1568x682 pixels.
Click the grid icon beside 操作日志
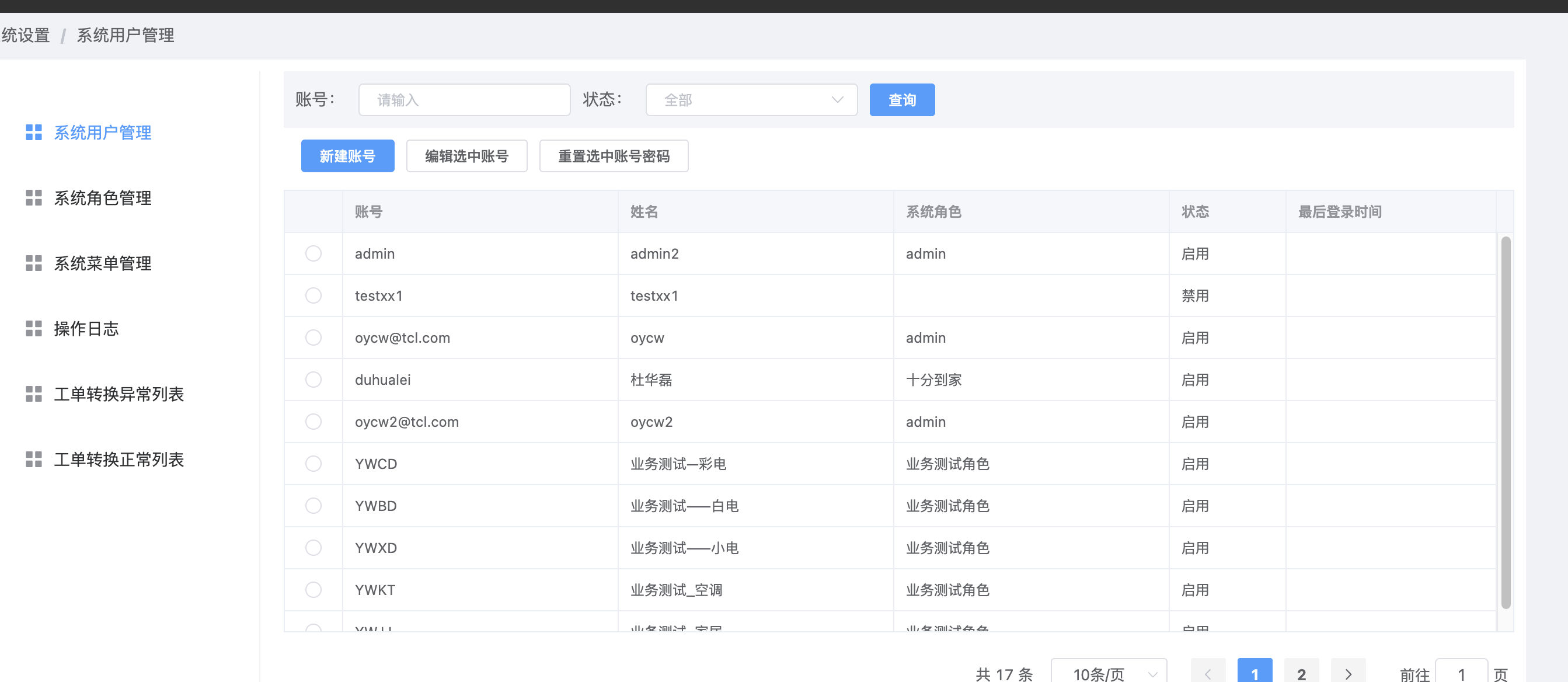click(x=34, y=329)
